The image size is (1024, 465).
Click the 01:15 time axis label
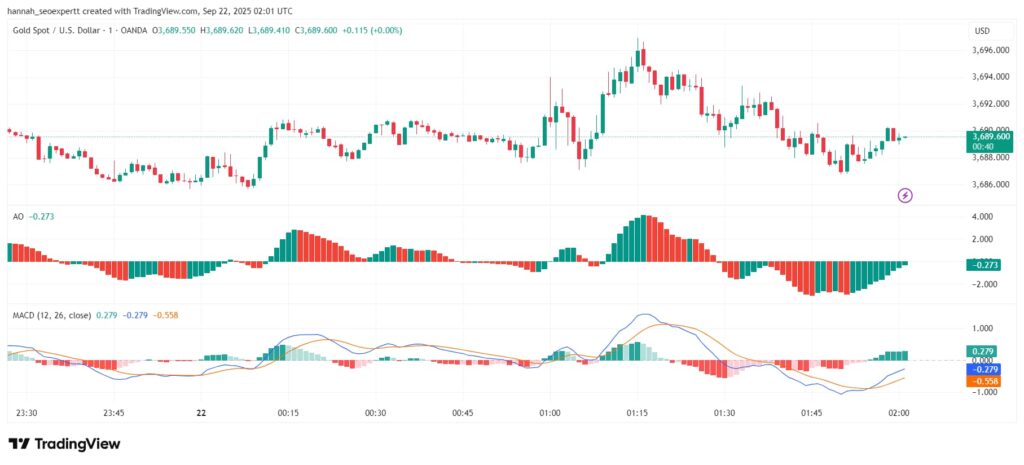point(637,413)
